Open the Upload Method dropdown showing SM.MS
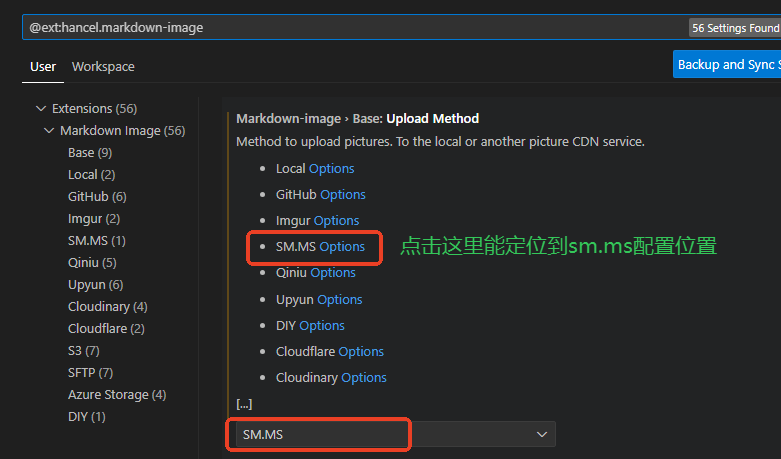The width and height of the screenshot is (781, 459). pos(393,434)
